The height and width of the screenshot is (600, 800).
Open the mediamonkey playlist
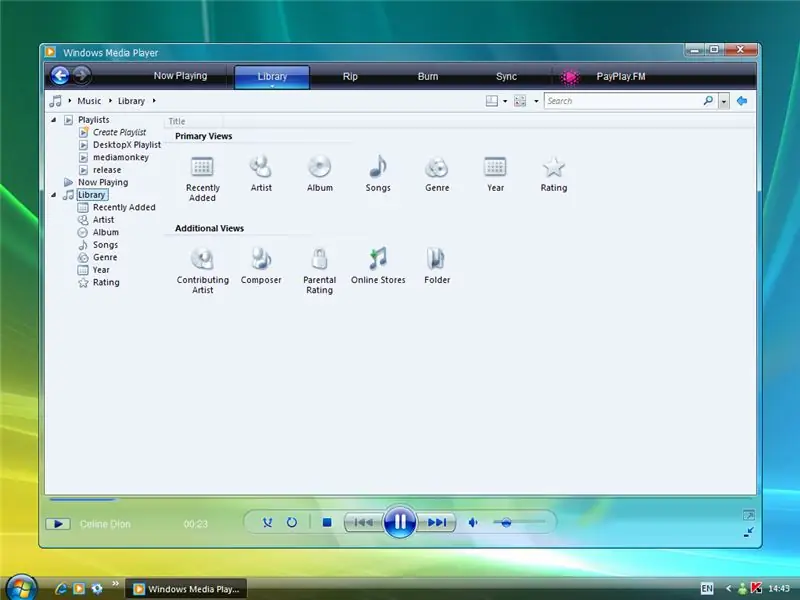coord(120,157)
